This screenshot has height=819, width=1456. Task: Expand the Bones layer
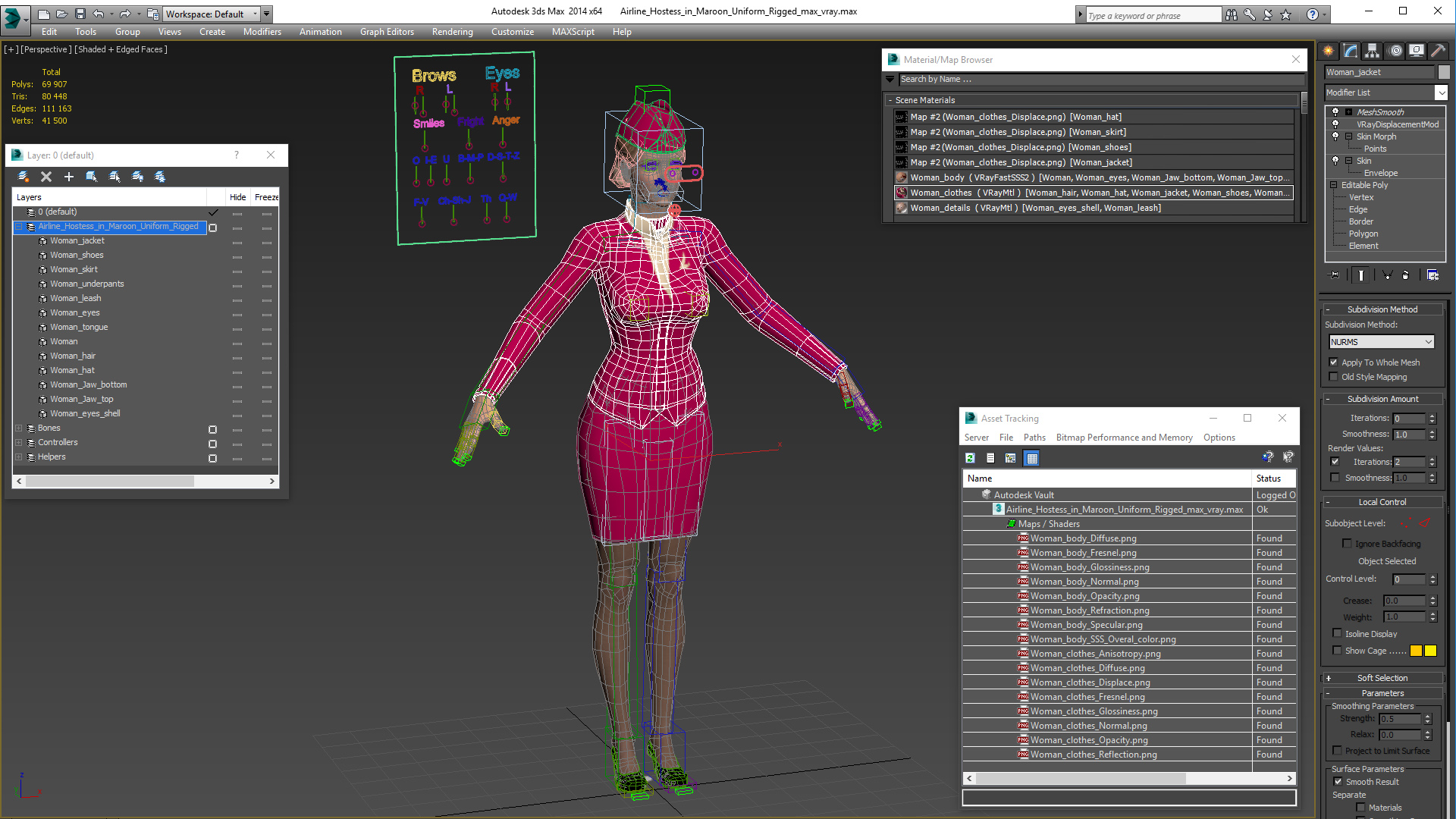click(x=19, y=428)
